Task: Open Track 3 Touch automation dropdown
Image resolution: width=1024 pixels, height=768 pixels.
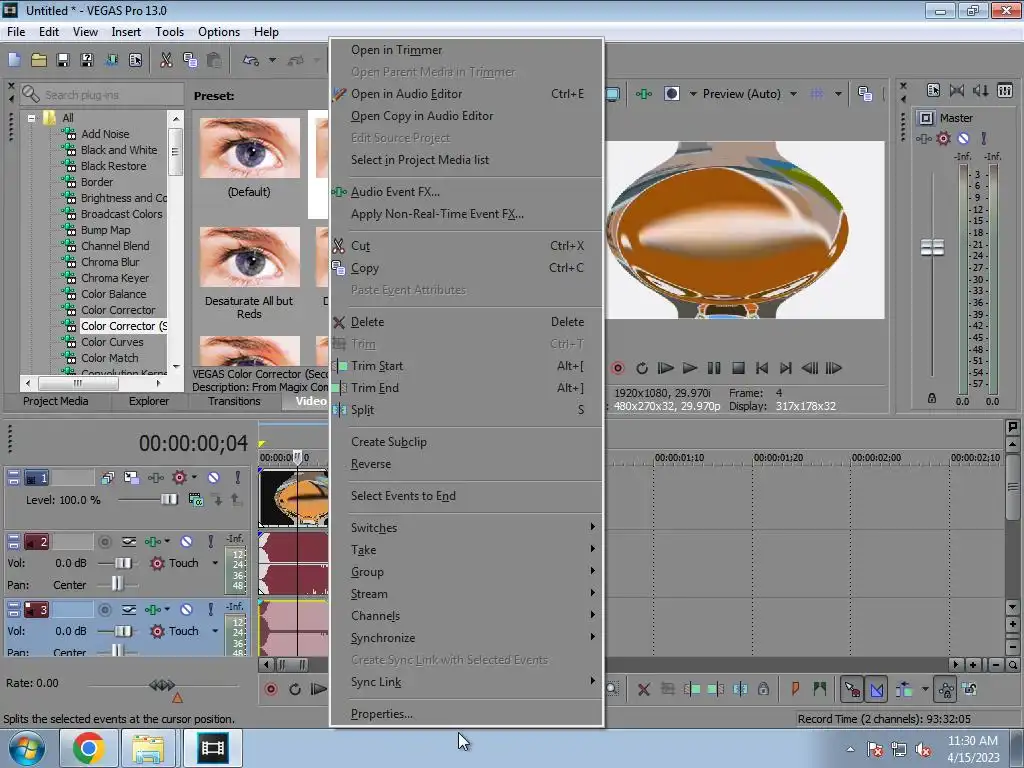Action: [x=215, y=631]
